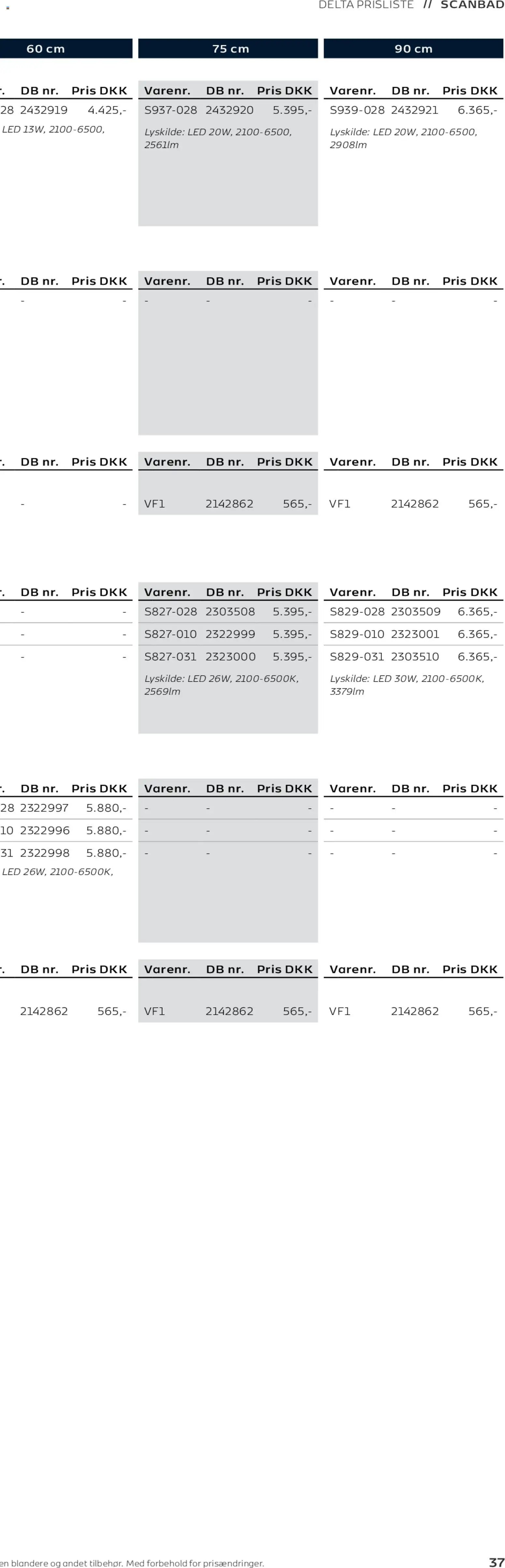
Task: Click the SCANBAD title in page header
Action: (x=471, y=5)
